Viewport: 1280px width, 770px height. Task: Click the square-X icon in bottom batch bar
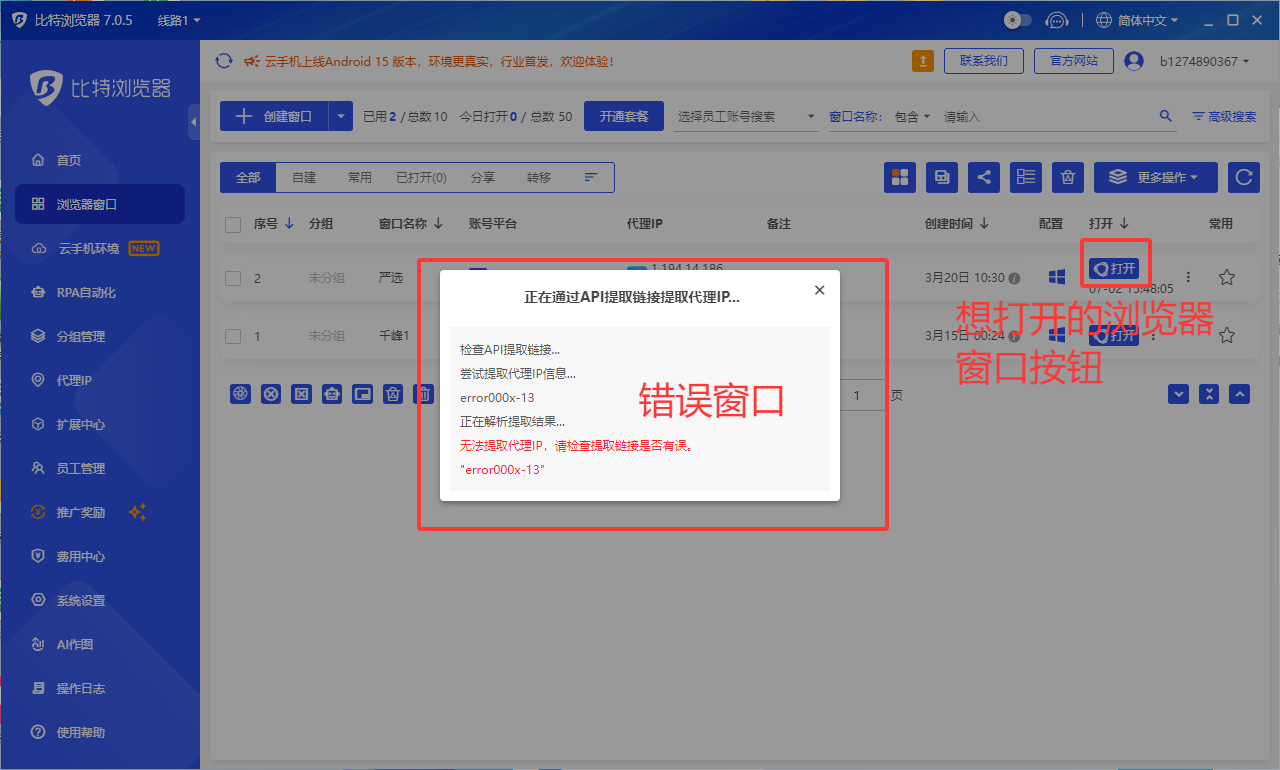(301, 394)
